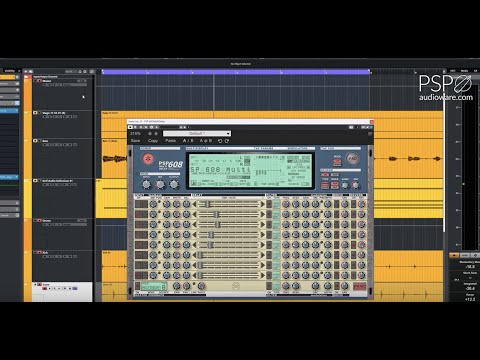Click the red bypass power button on PSP 608
The height and width of the screenshot is (360, 480).
click(148, 159)
